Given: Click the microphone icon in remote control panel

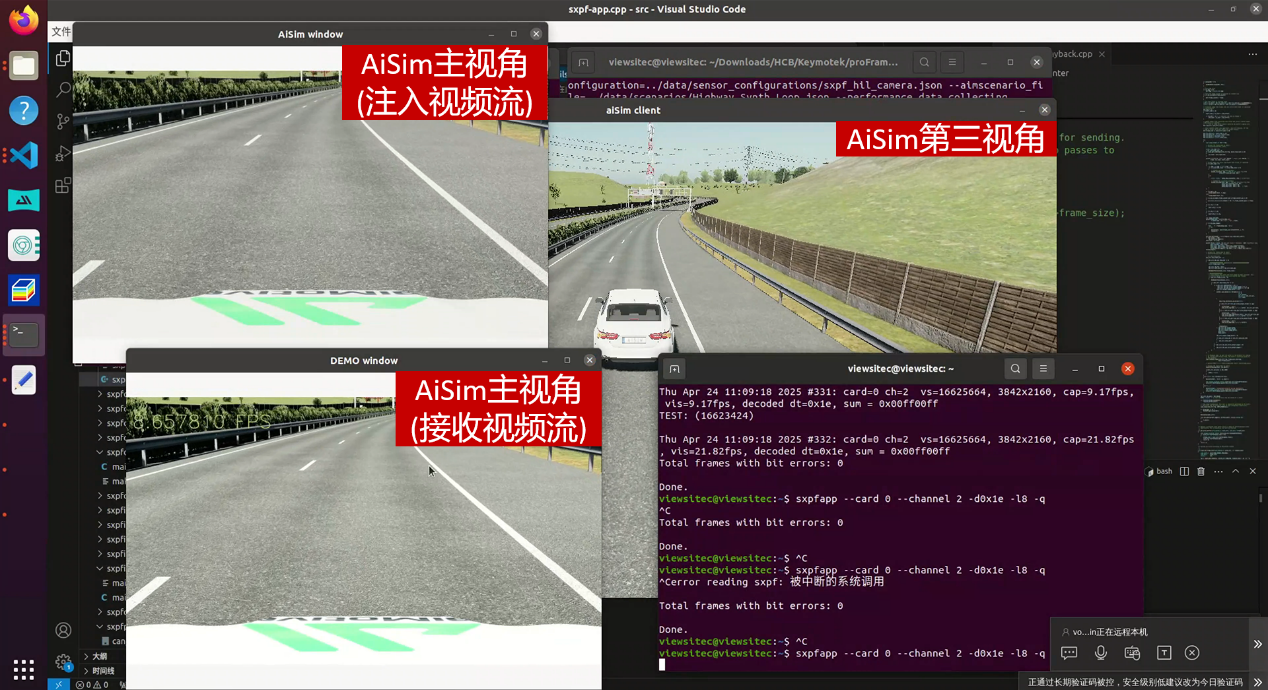Looking at the screenshot, I should point(1101,653).
